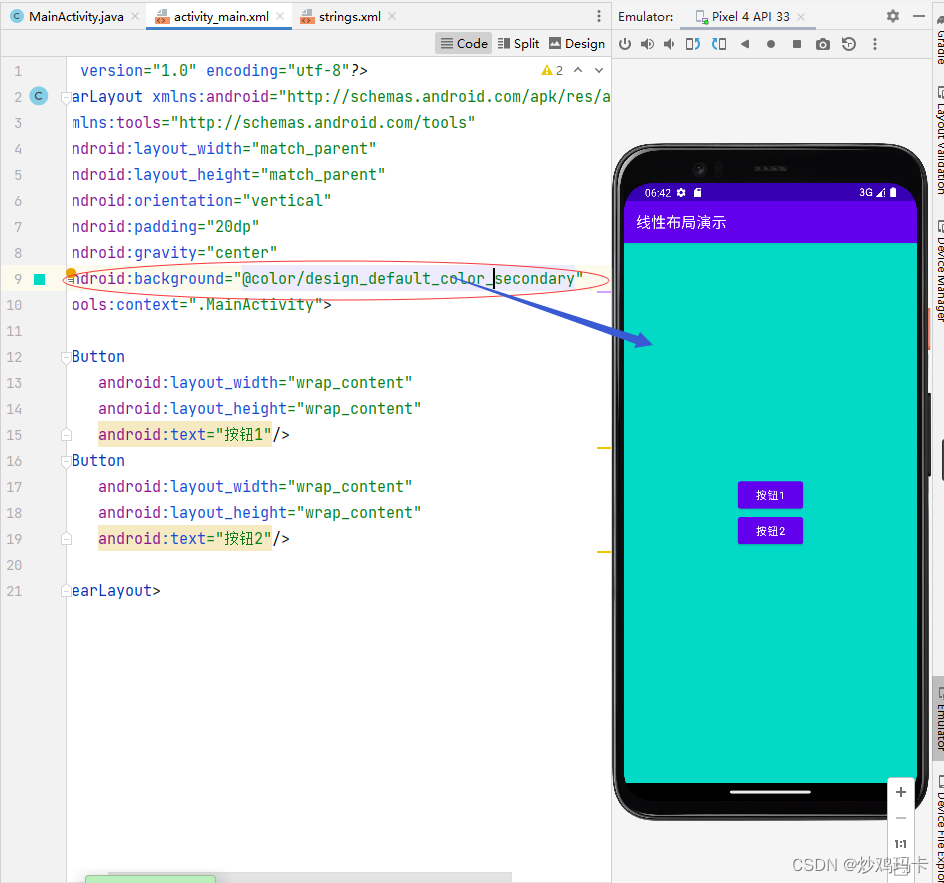Click the emulator Back button
944x883 pixels.
pyautogui.click(x=745, y=44)
